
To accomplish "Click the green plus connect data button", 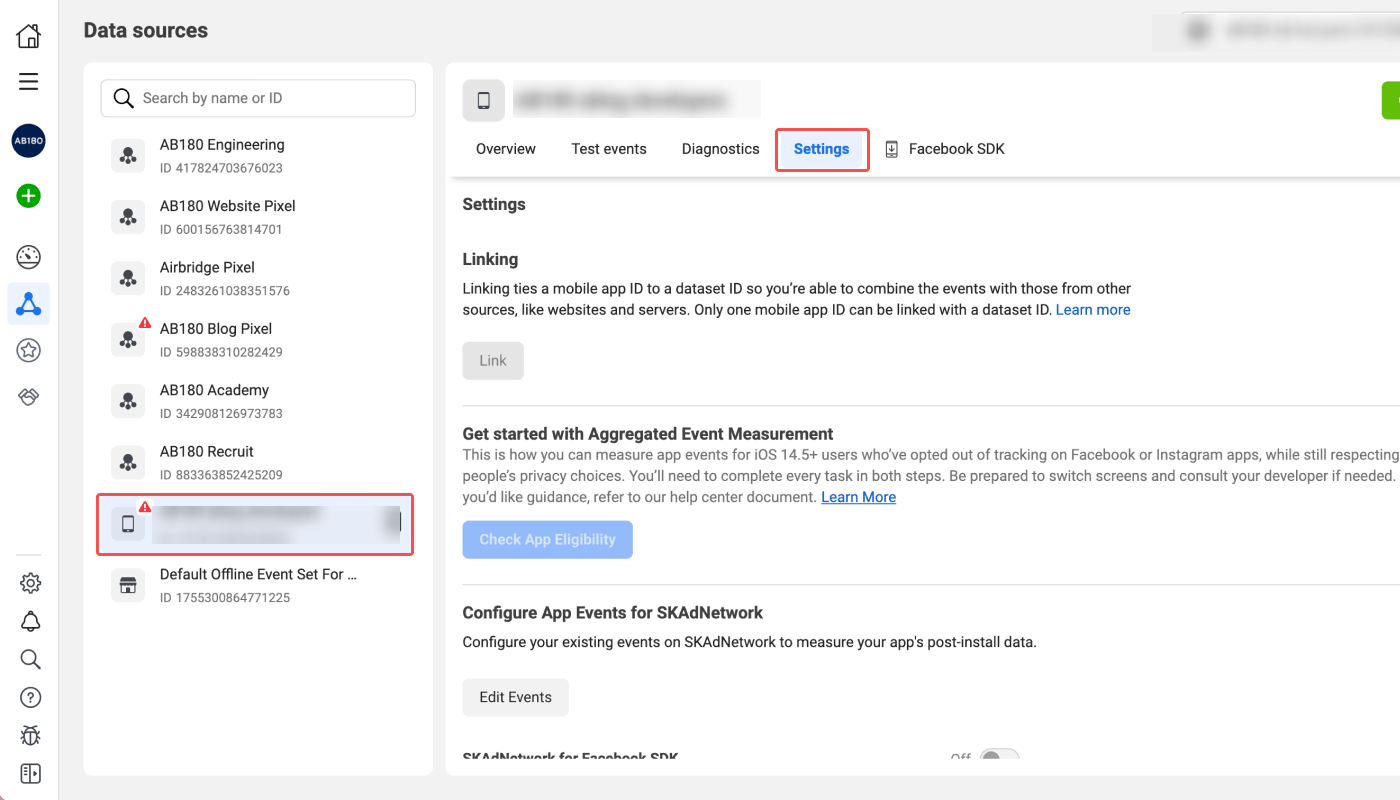I will (29, 196).
